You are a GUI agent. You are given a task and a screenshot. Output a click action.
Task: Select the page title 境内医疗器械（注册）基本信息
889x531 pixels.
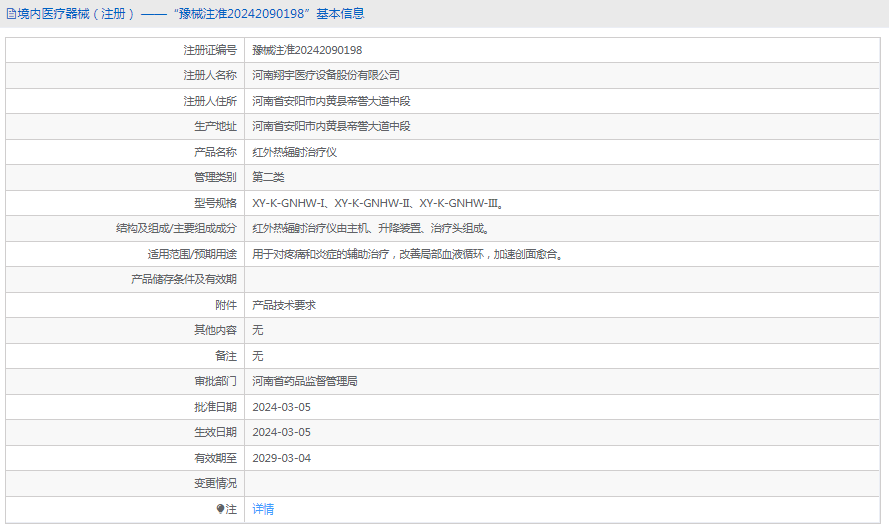190,14
